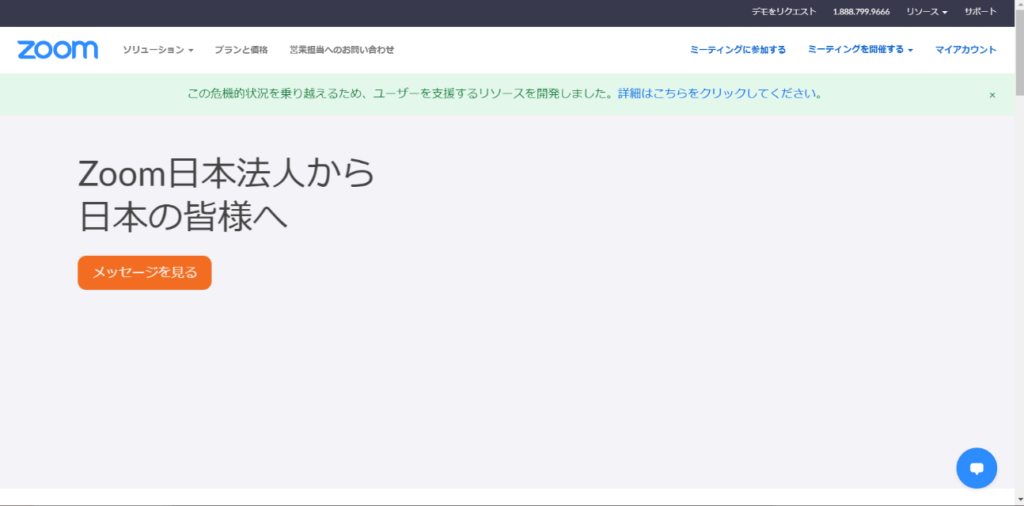This screenshot has height=506, width=1024.
Task: Select 営業担当へのお問い合わせ in the navbar
Action: tap(342, 50)
